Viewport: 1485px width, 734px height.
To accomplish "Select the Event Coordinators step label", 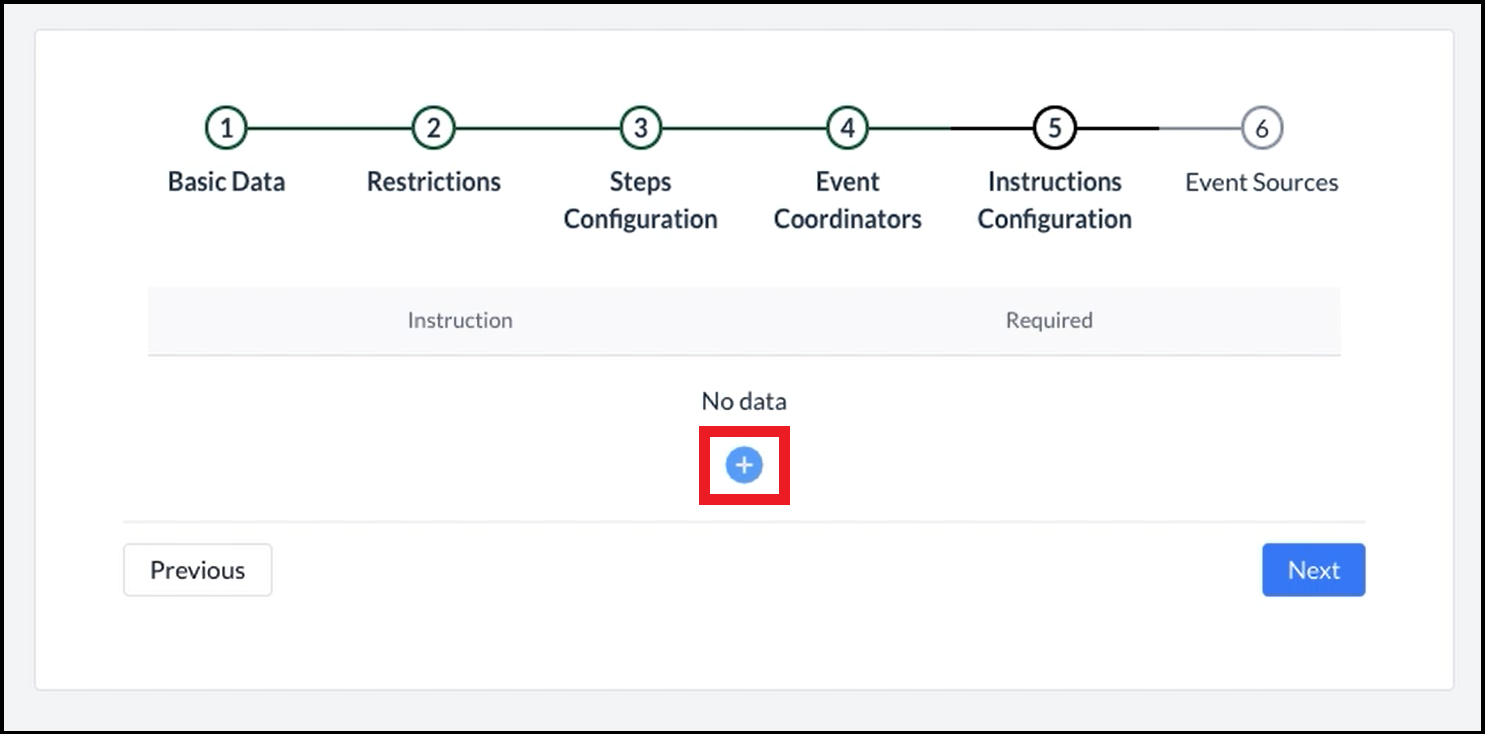I will tap(848, 200).
